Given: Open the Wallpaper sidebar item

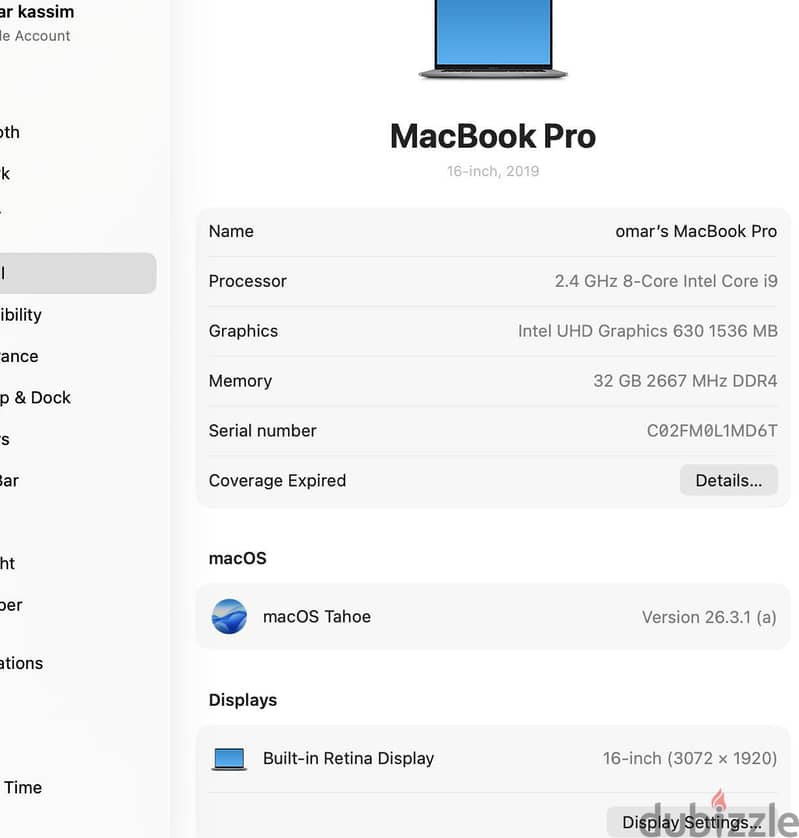Looking at the screenshot, I should pyautogui.click(x=11, y=605).
